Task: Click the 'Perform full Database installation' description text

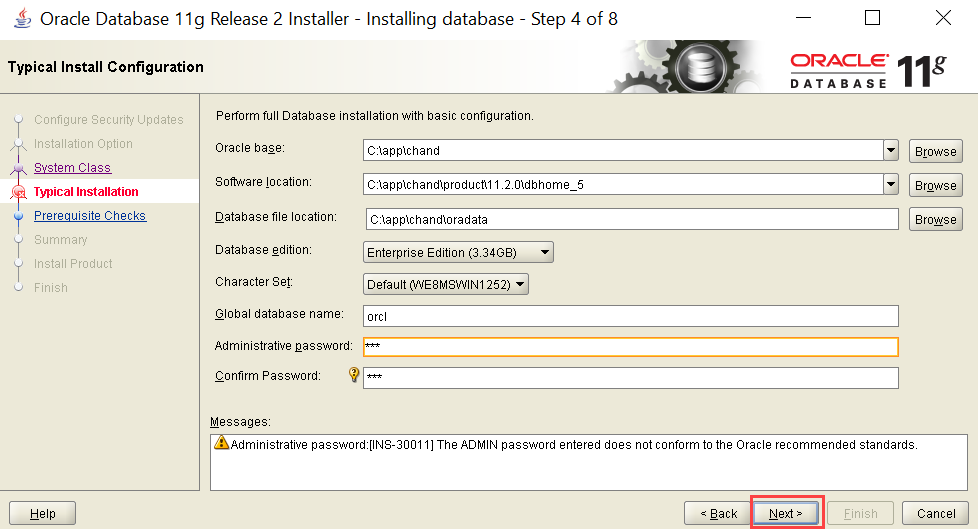Action: [375, 116]
